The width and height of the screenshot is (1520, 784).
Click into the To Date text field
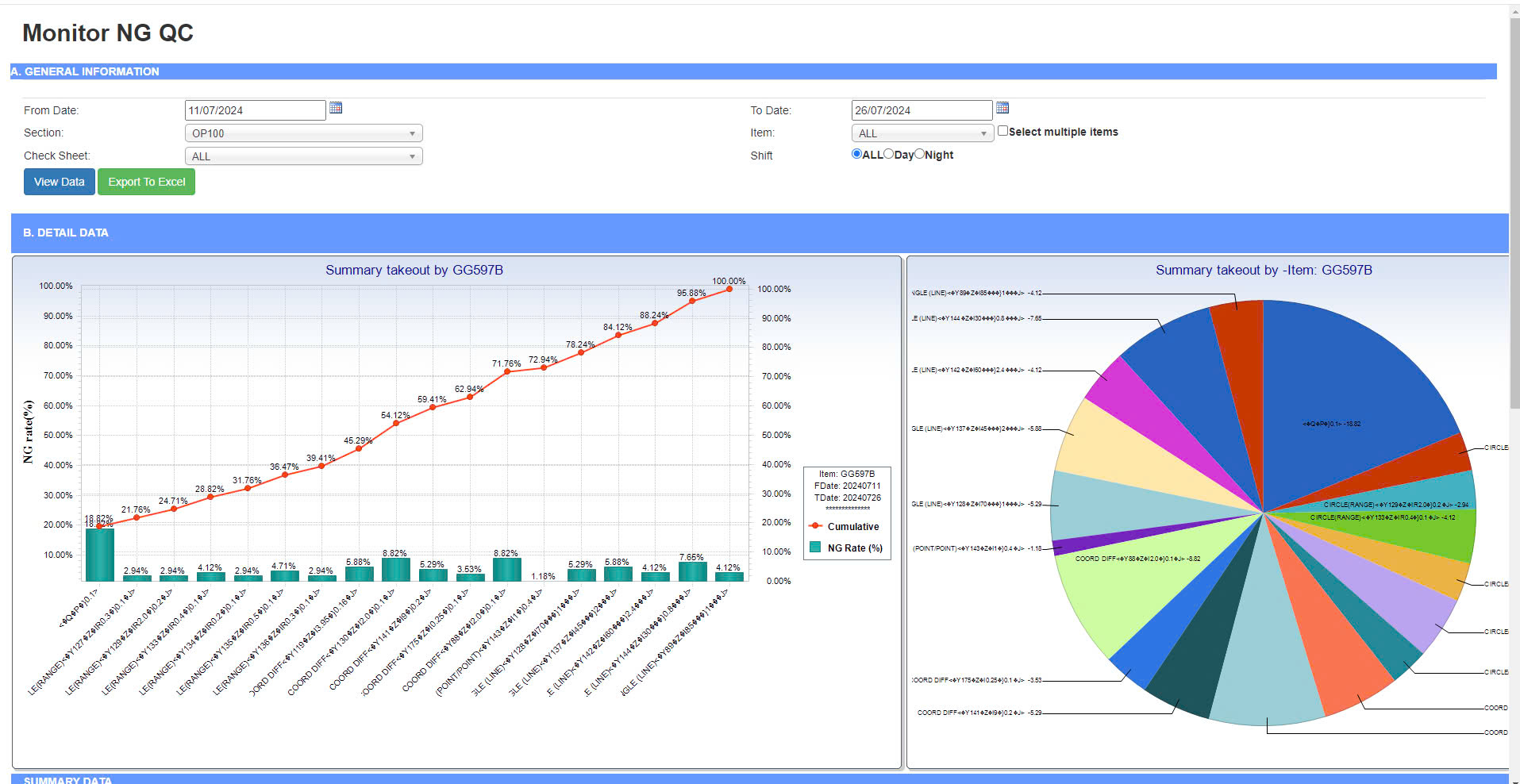coord(921,110)
